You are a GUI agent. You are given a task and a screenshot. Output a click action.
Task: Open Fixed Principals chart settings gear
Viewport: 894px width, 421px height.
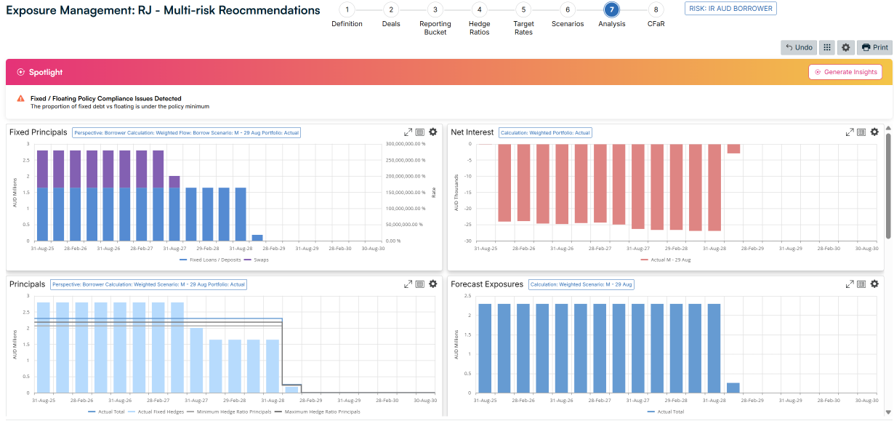(433, 132)
